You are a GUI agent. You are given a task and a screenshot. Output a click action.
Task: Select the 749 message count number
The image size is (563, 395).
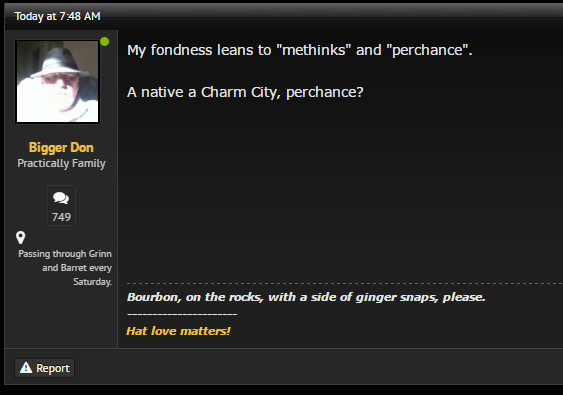61,217
